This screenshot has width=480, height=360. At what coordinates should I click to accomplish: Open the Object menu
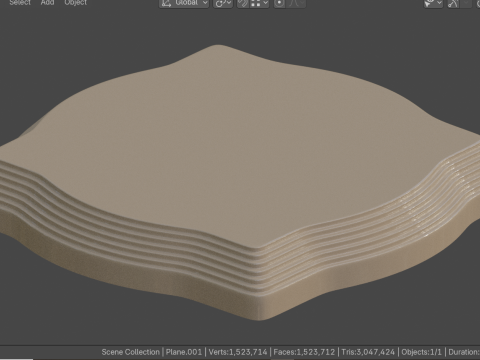(x=76, y=2)
